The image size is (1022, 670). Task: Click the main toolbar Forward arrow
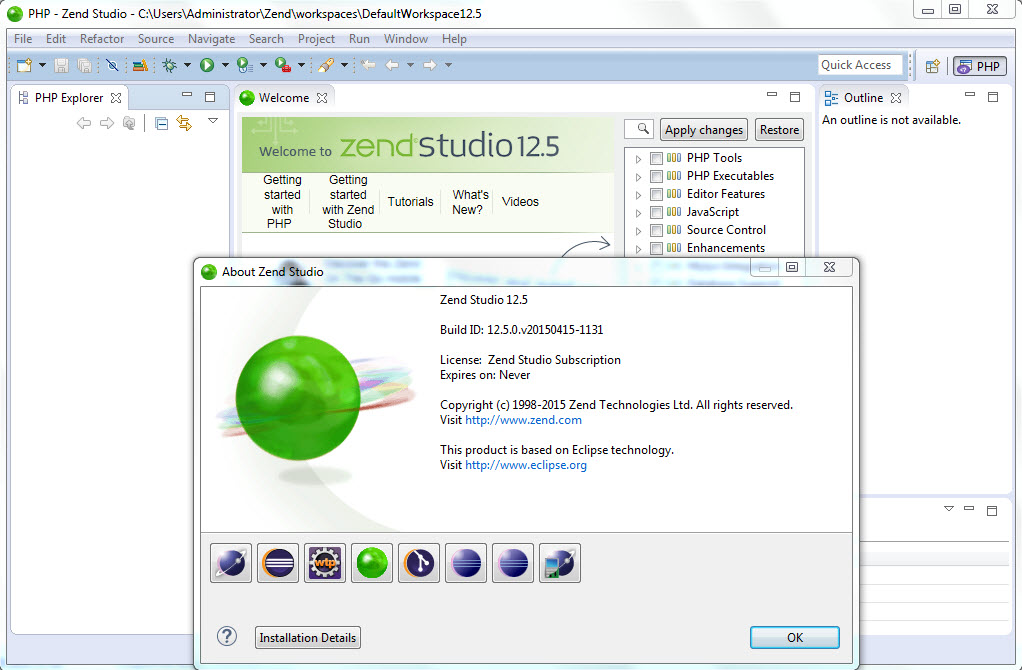(430, 65)
